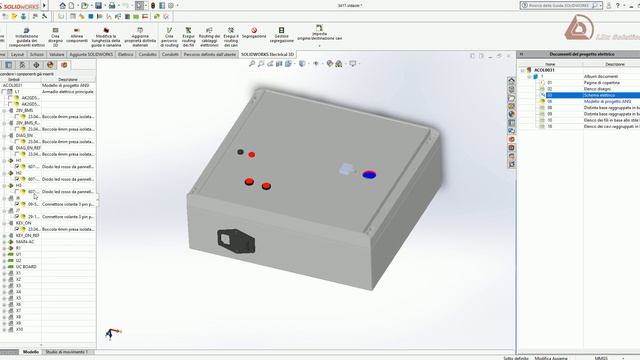This screenshot has width=640, height=360.
Task: Click Esegui routing dei fili
Action: [x=189, y=38]
